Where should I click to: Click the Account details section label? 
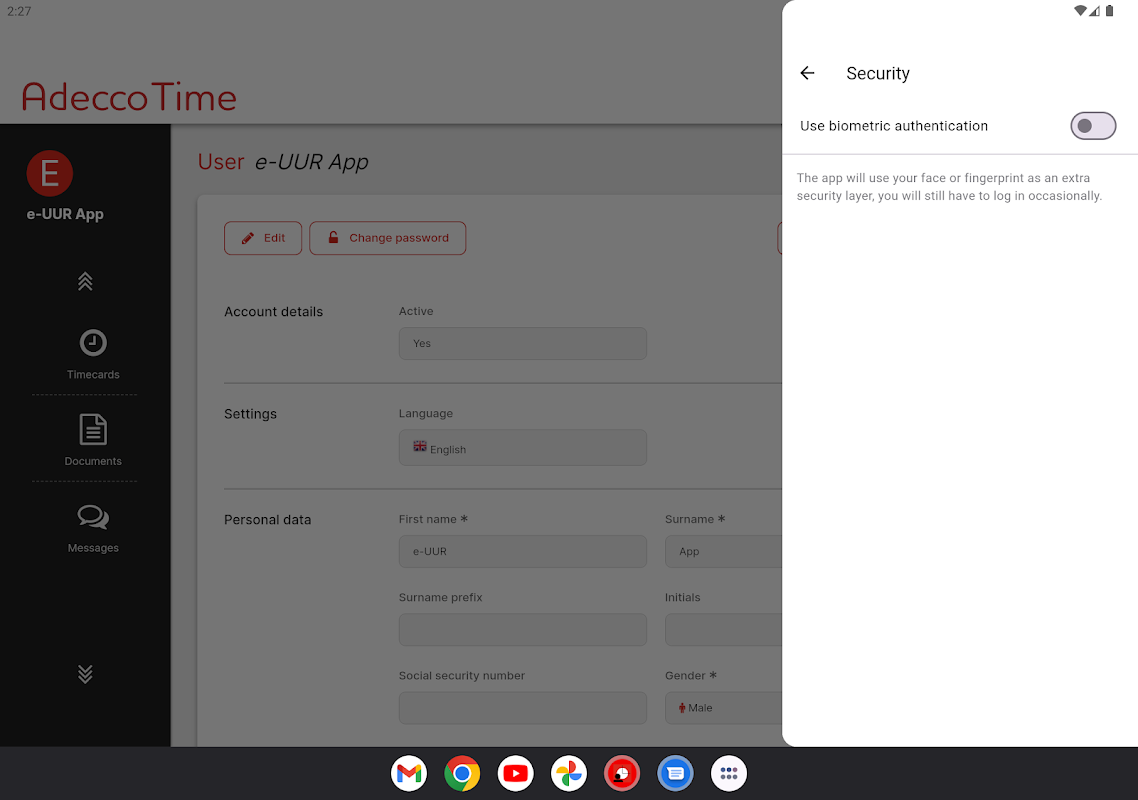274,311
